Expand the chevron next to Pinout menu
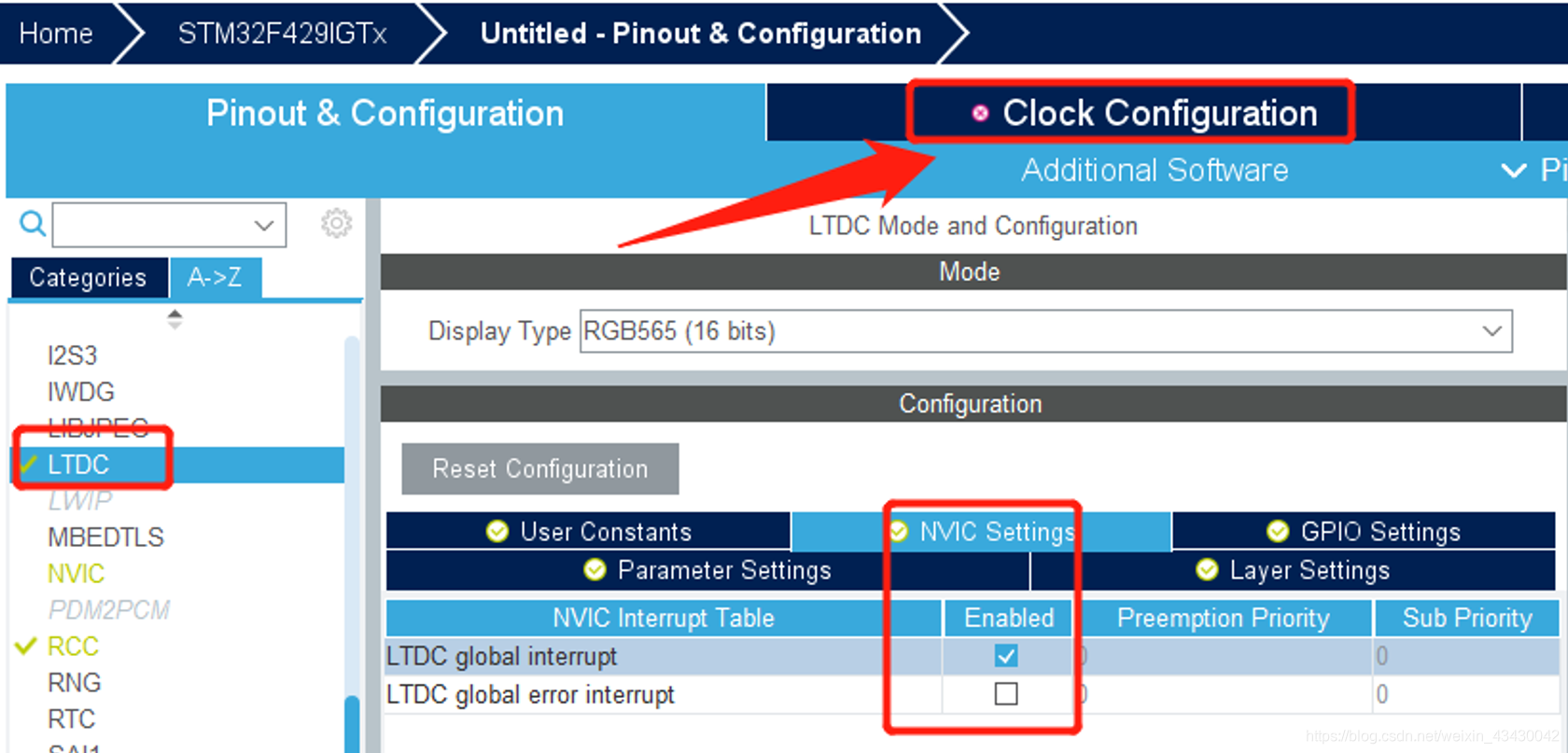The width and height of the screenshot is (1568, 753). [x=1513, y=171]
